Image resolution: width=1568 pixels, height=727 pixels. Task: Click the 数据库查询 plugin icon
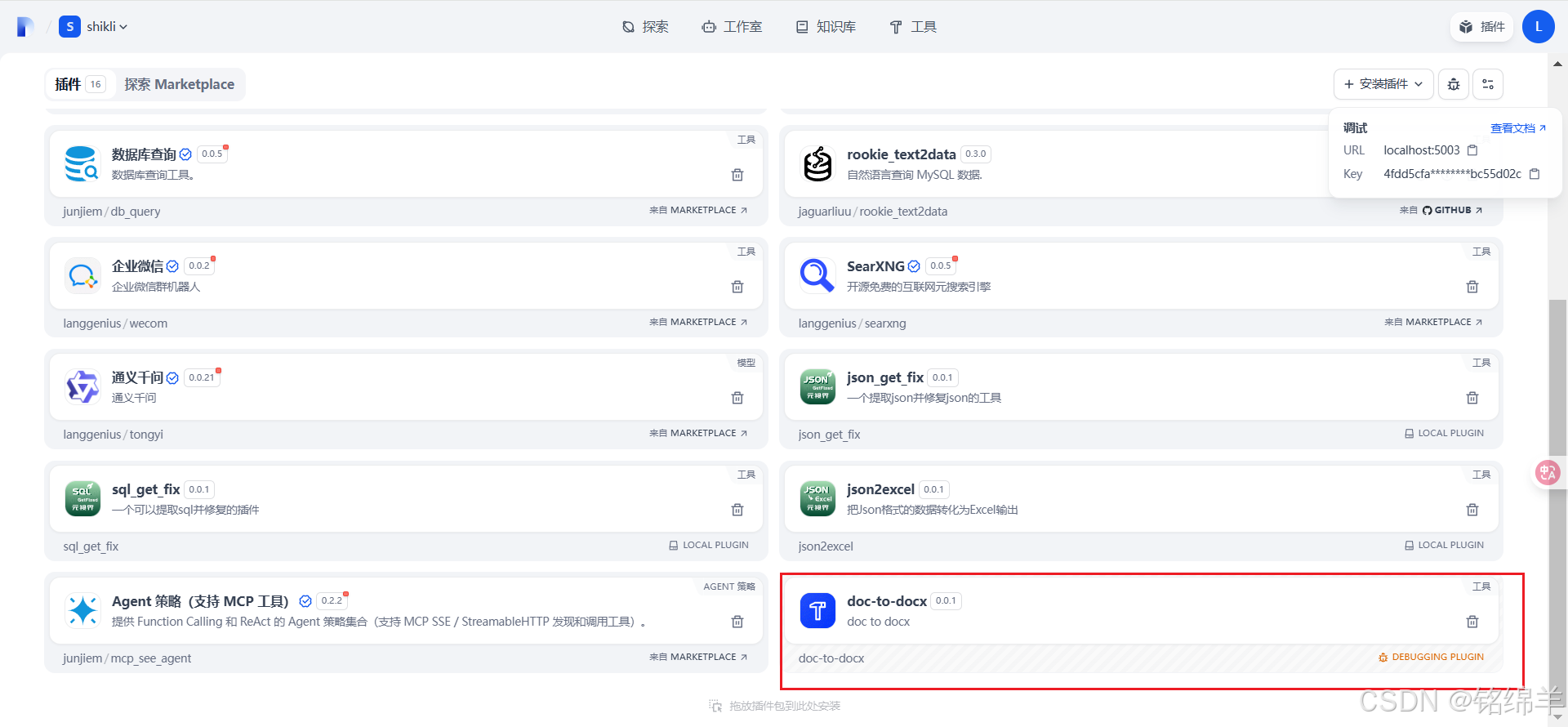point(82,163)
